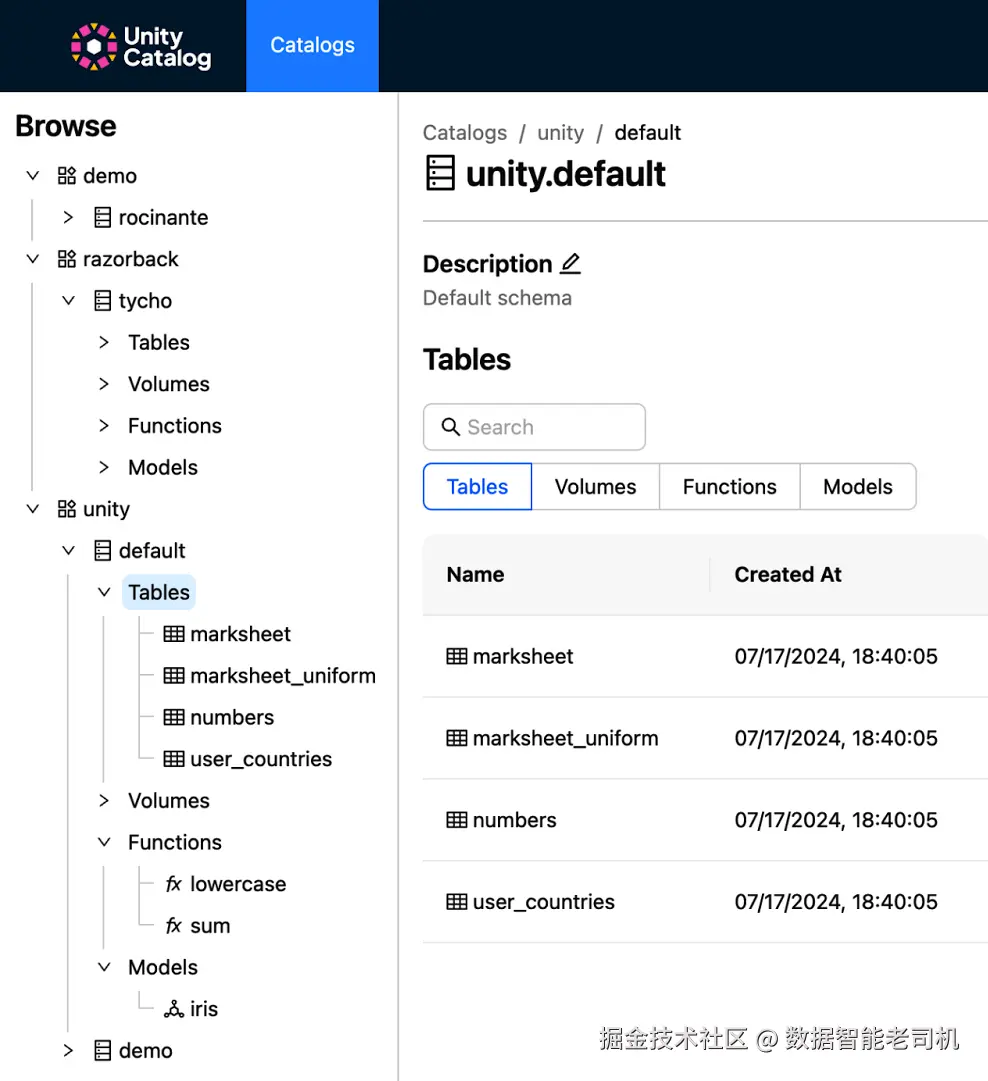
Task: Click the lowercase function fx icon
Action: click(x=174, y=885)
